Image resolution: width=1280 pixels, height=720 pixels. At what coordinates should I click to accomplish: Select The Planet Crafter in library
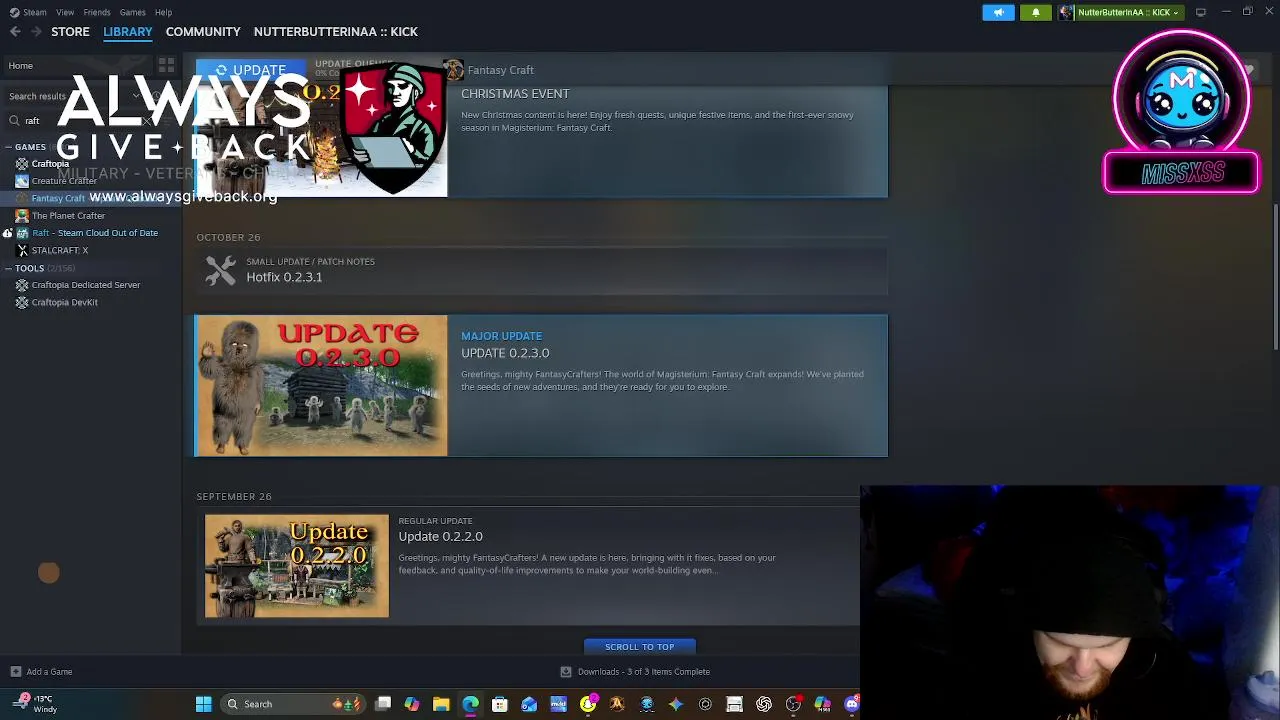pos(68,216)
